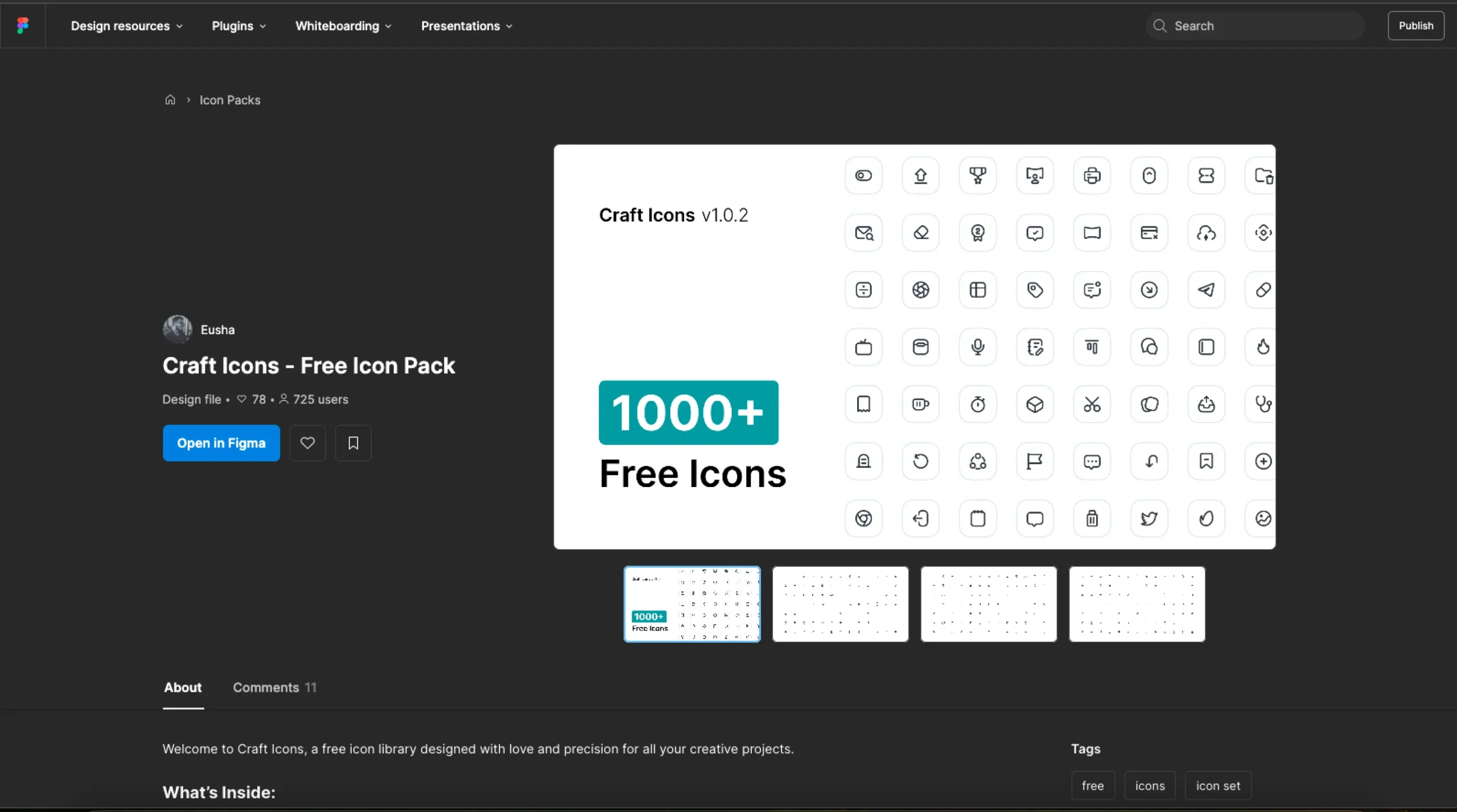Click the scissors icon in the preview
This screenshot has width=1457, height=812.
point(1092,404)
